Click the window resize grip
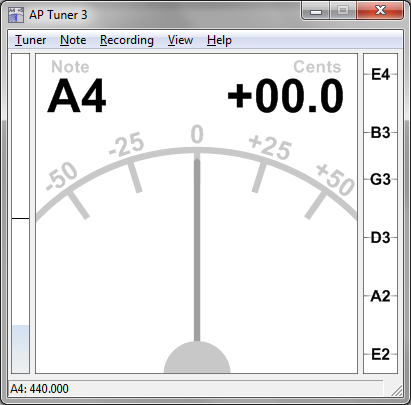The height and width of the screenshot is (405, 411). pos(397,391)
